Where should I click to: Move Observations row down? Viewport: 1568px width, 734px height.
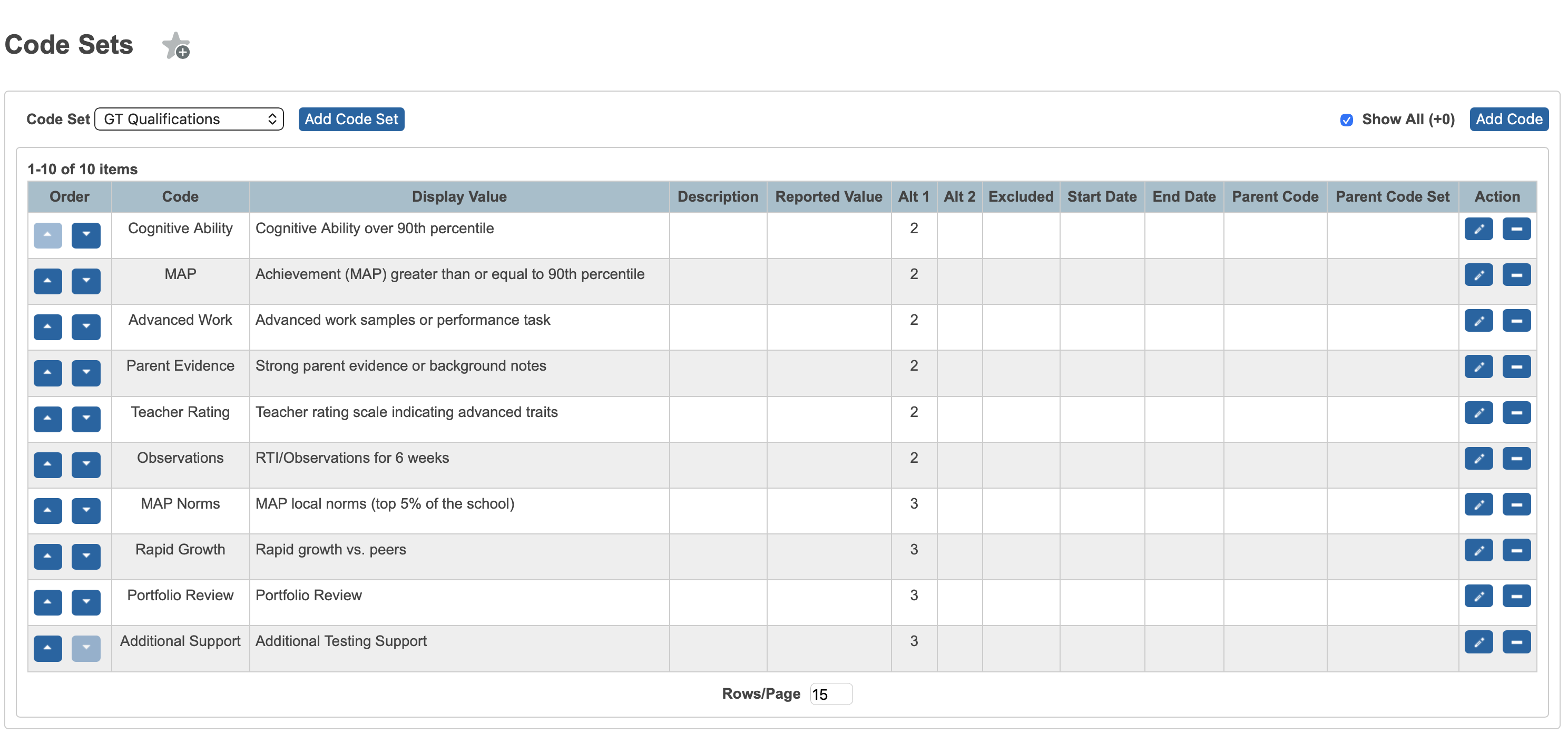86,464
